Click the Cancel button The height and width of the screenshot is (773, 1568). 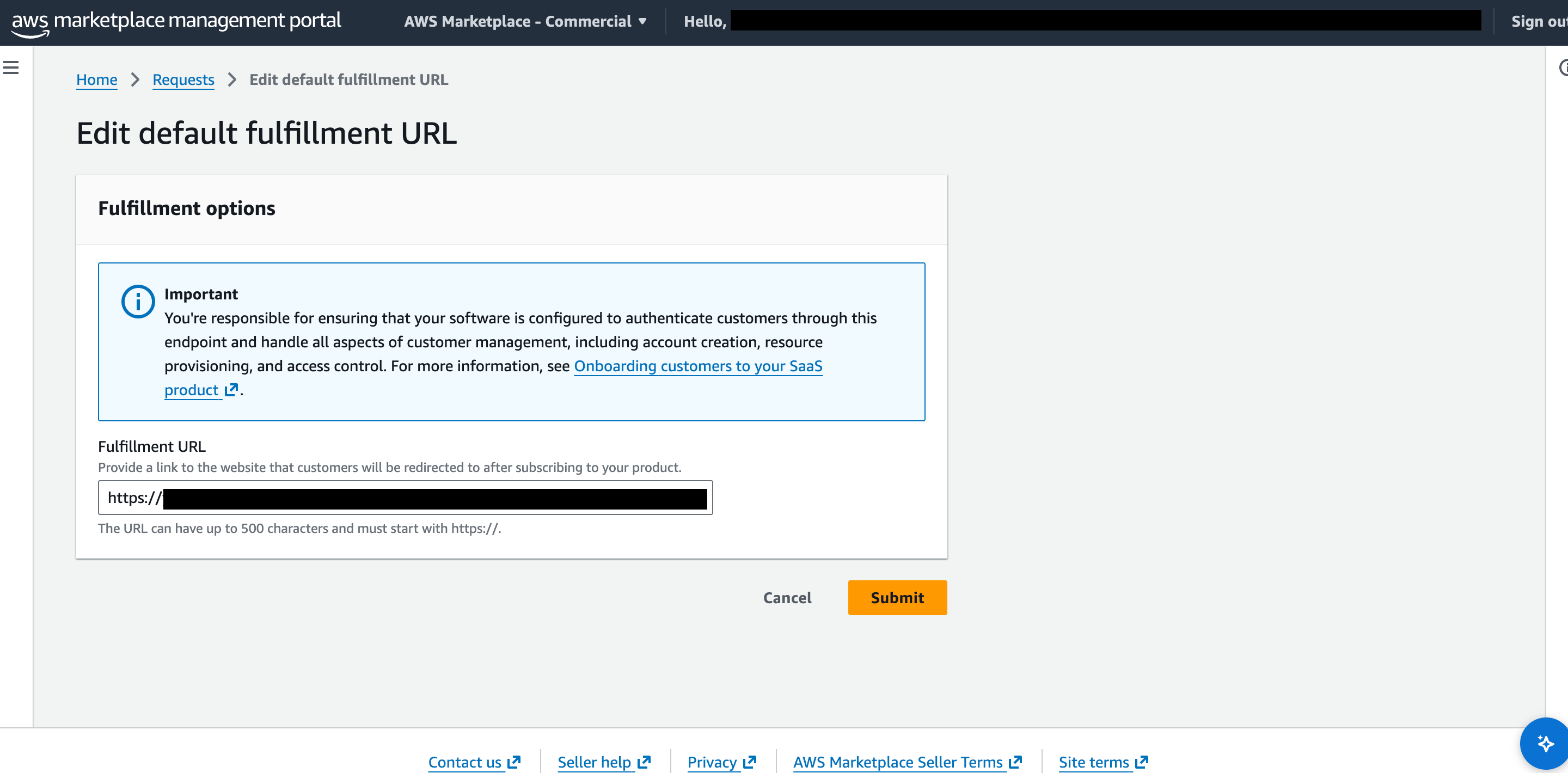[787, 598]
